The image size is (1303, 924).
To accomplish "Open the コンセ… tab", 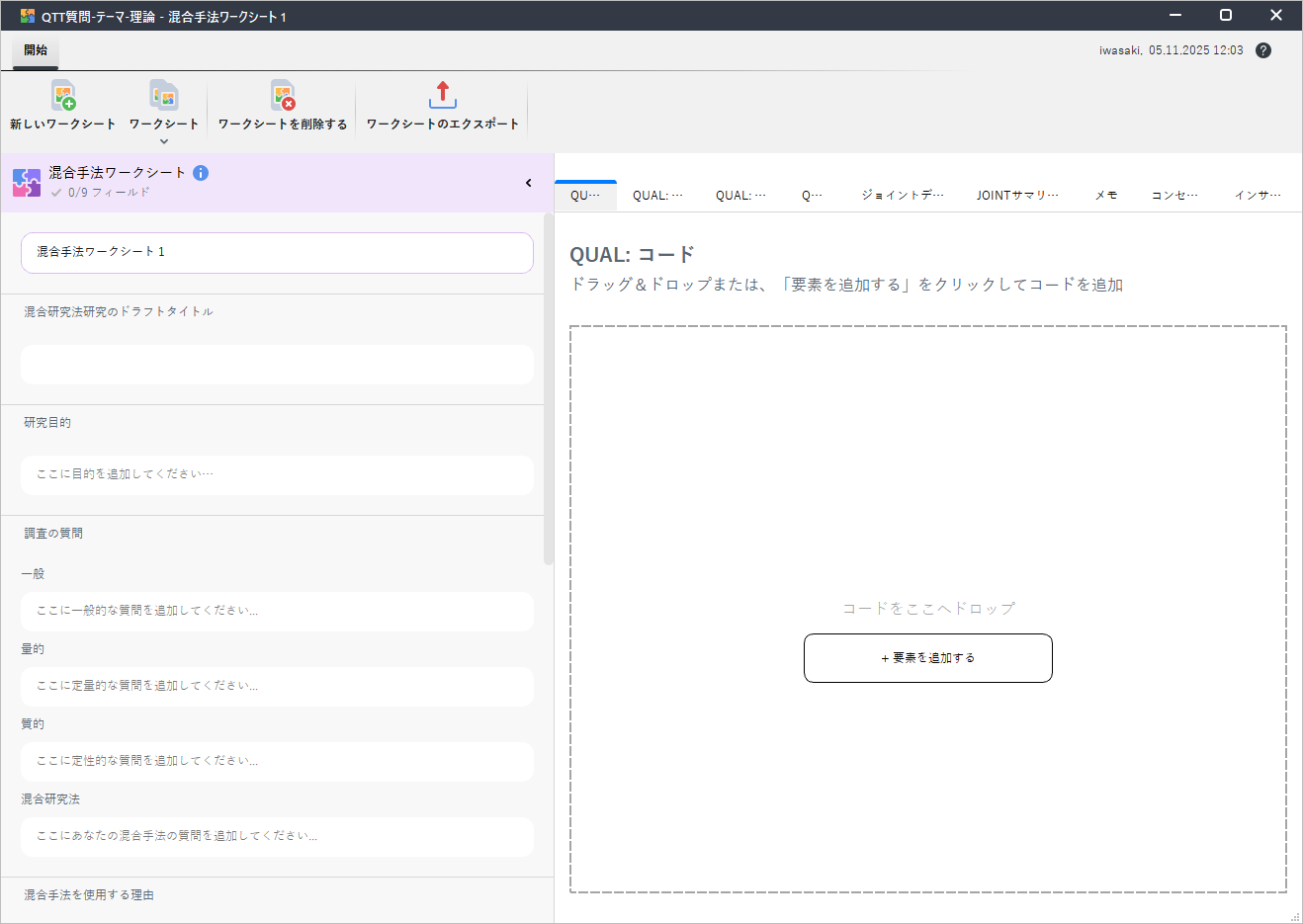I will 1173,196.
